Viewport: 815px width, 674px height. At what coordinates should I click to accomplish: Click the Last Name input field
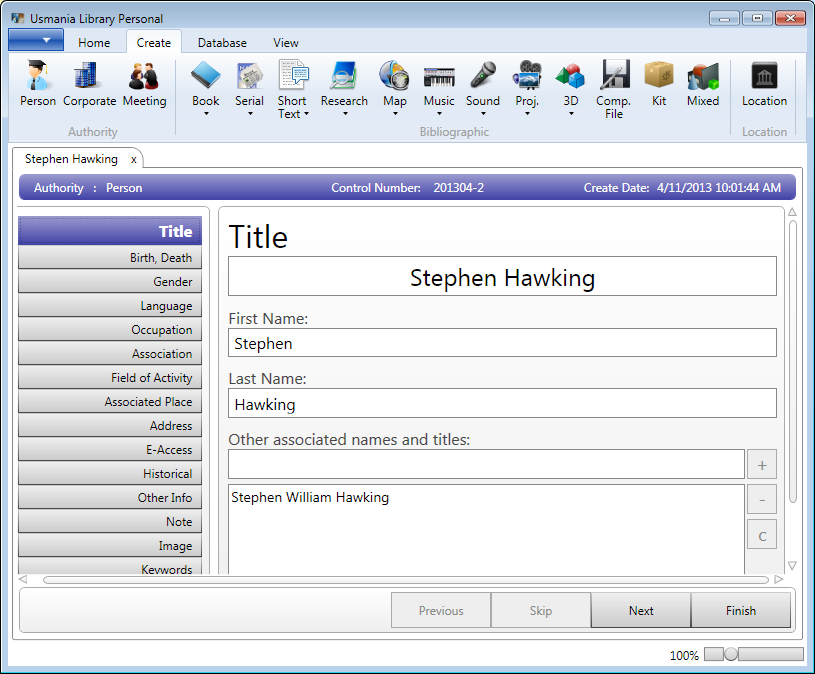coord(502,403)
